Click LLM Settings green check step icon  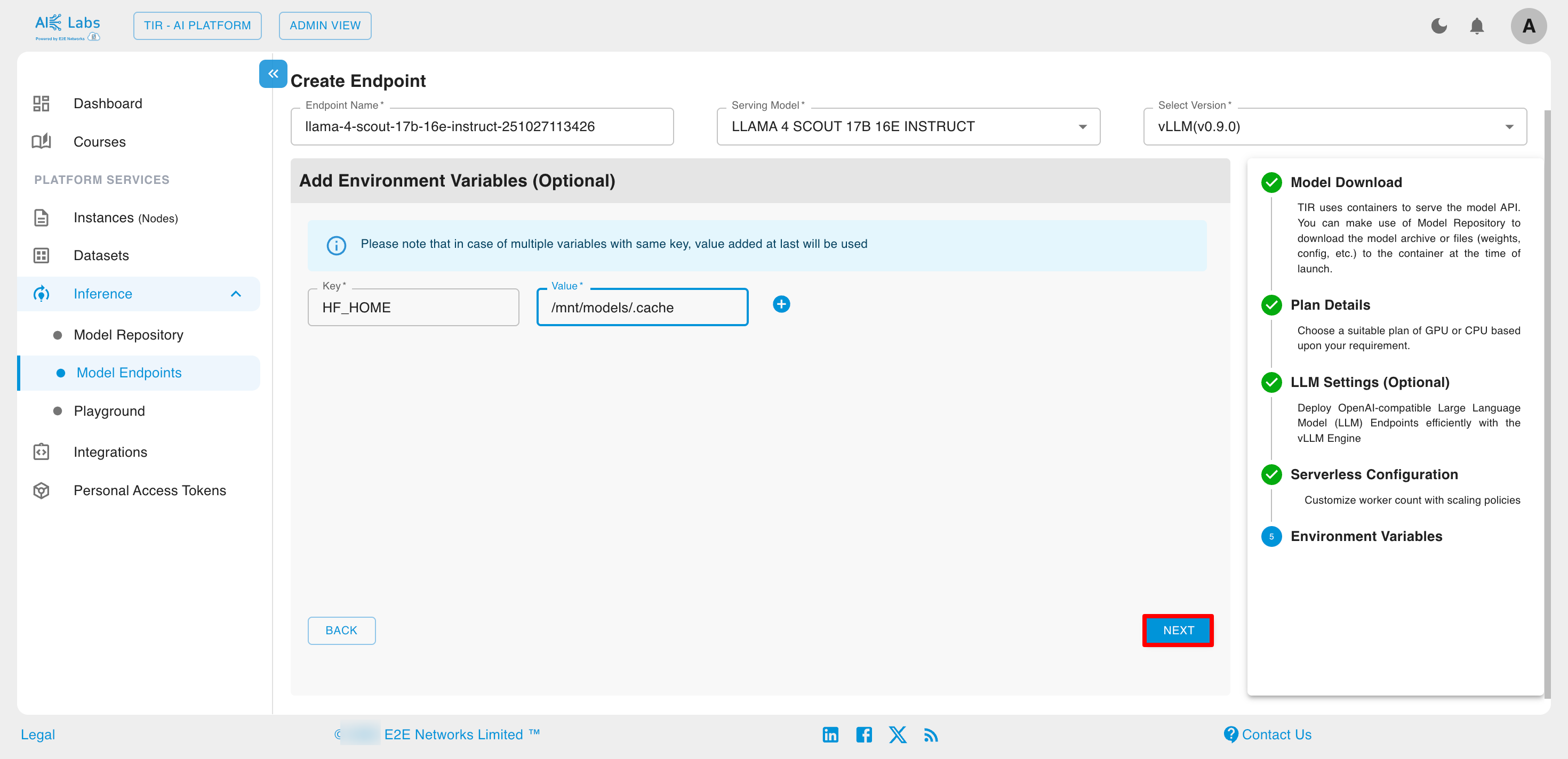click(x=1271, y=383)
